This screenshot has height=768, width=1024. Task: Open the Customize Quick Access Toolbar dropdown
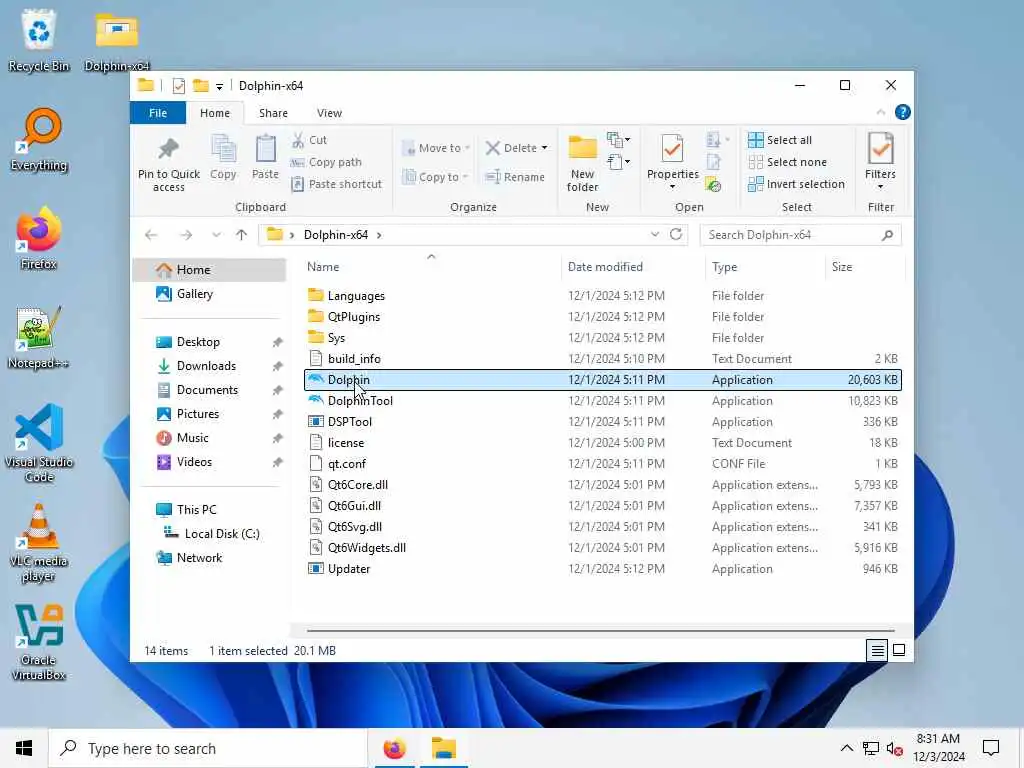[x=219, y=86]
